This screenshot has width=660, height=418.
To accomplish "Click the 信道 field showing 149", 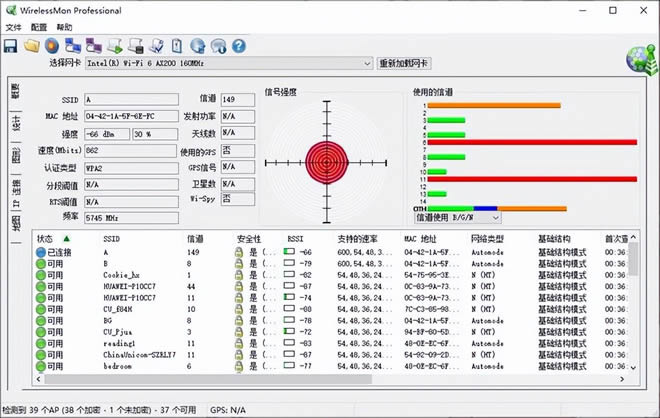I will coord(238,99).
